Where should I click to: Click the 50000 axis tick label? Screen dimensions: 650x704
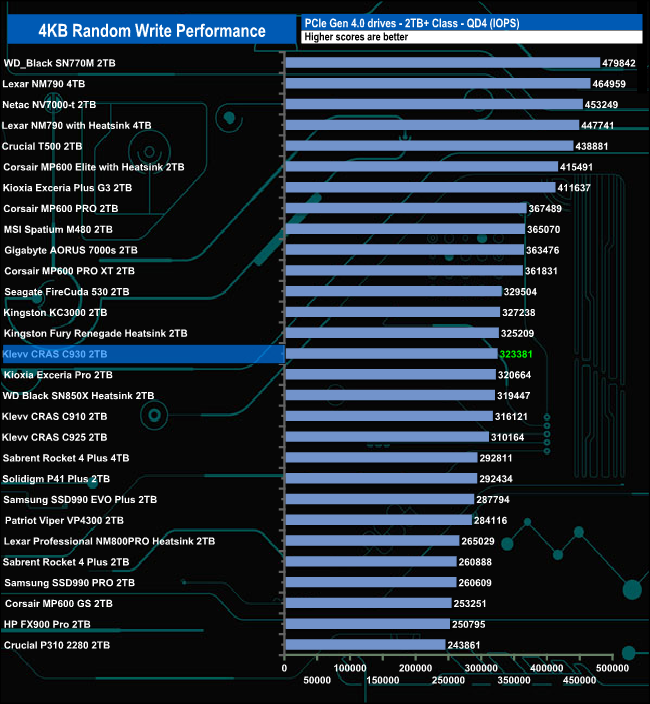(317, 680)
